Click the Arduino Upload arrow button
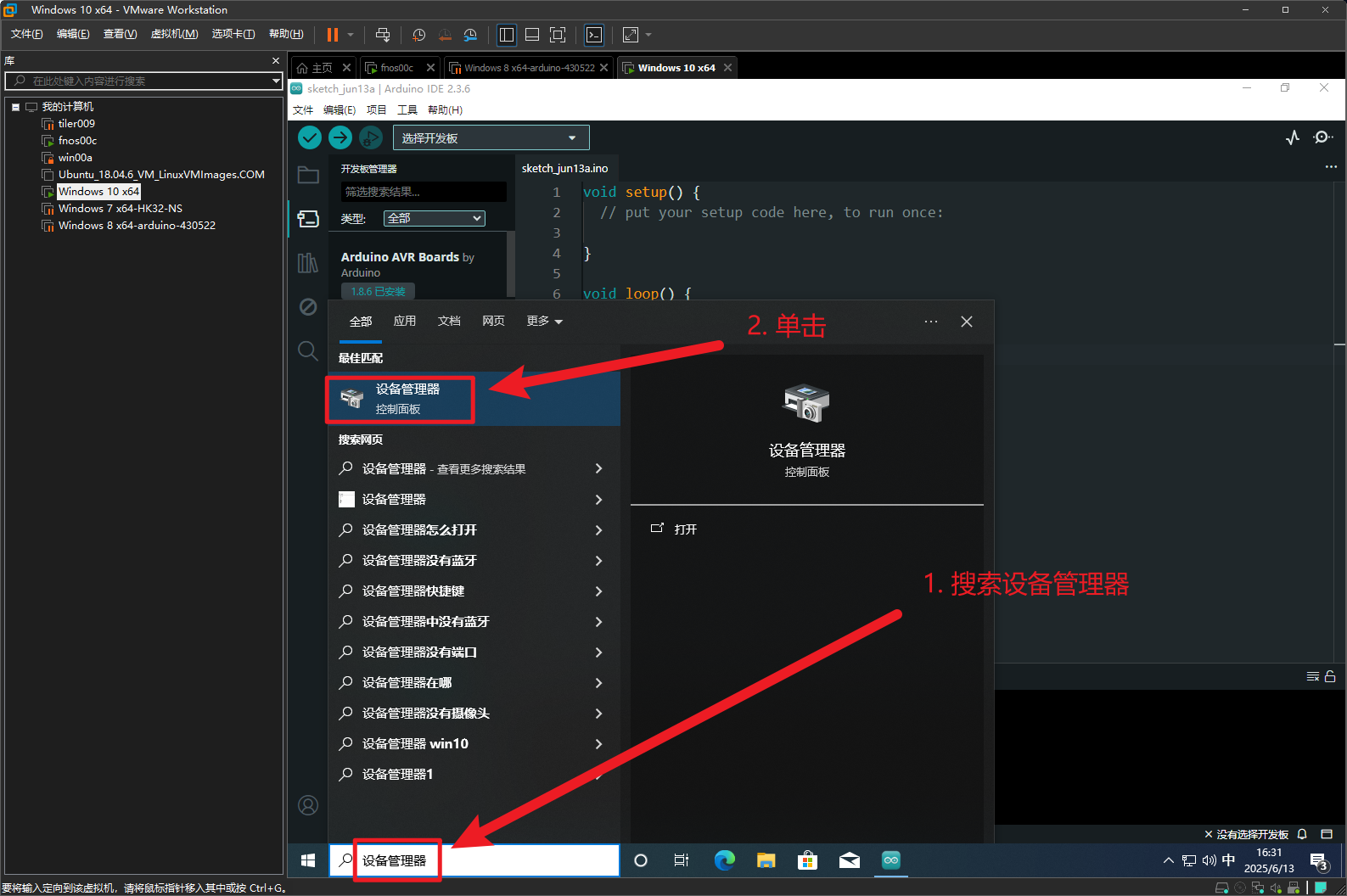Screen dimensions: 1347x896 (x=340, y=137)
